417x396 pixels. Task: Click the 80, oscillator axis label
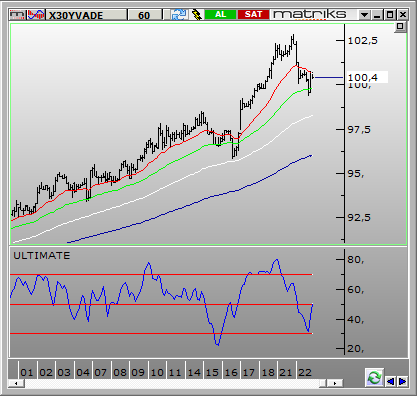(x=356, y=259)
